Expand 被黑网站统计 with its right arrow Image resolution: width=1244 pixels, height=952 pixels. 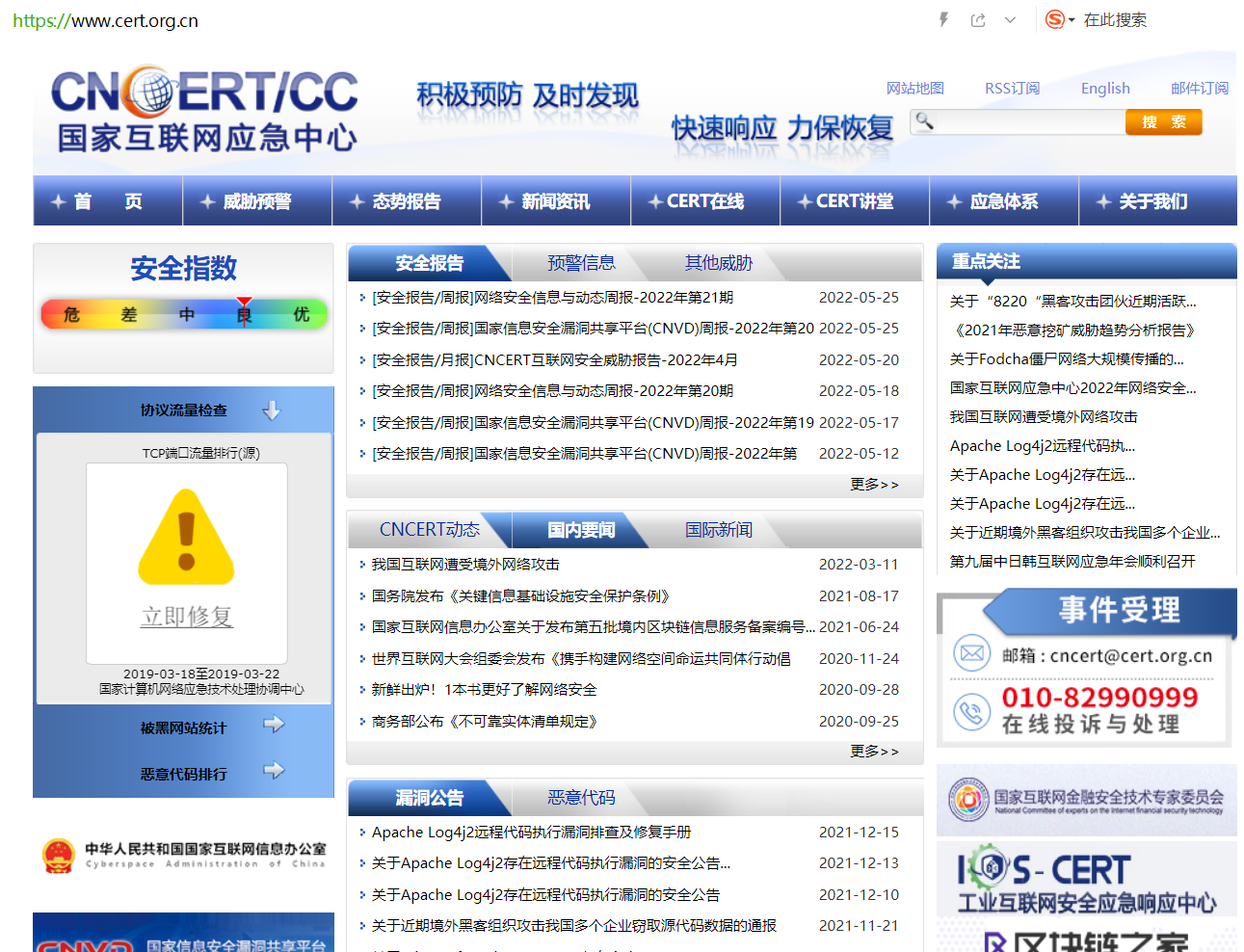coord(274,724)
